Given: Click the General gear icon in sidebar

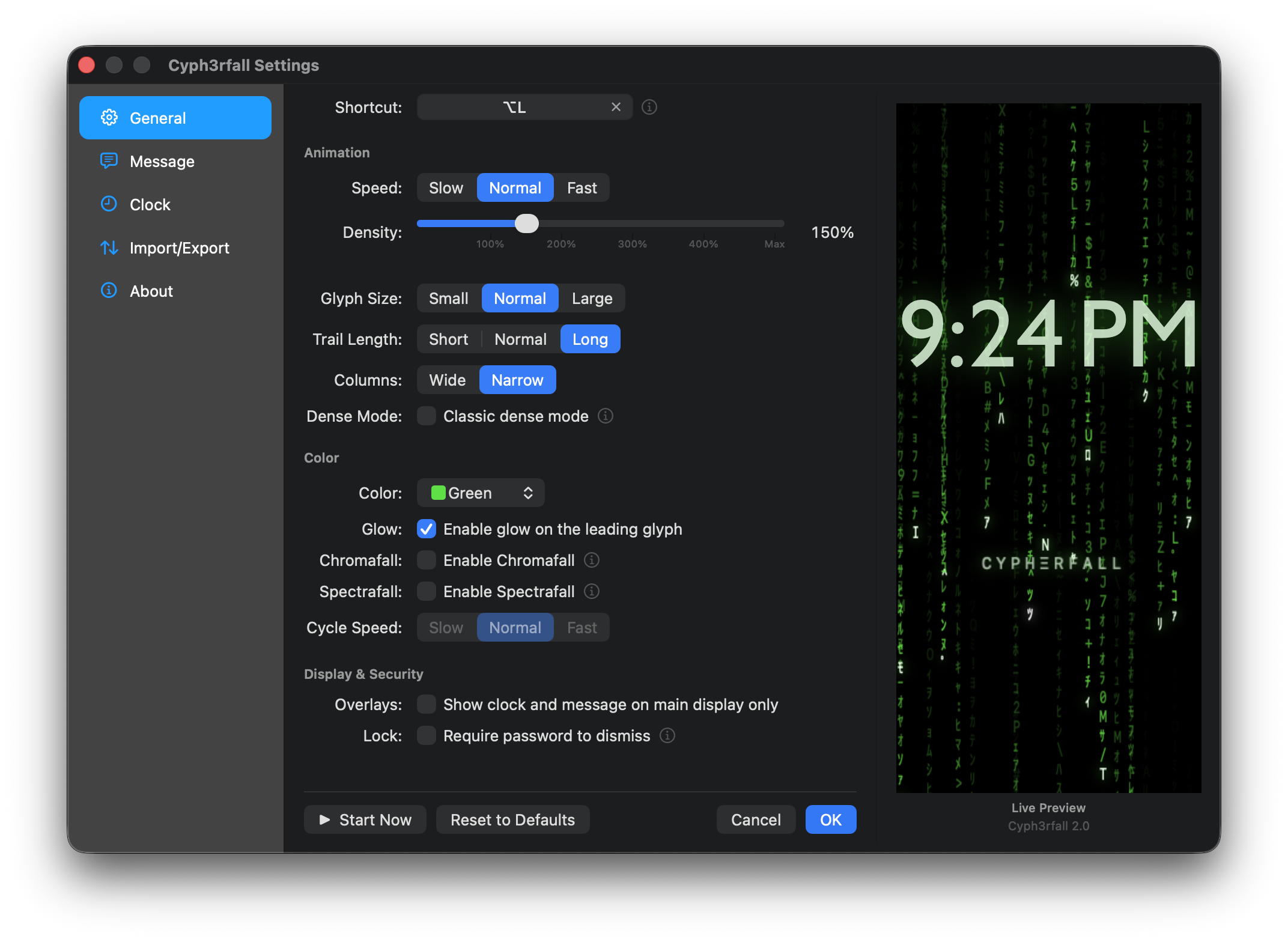Looking at the screenshot, I should click(109, 118).
